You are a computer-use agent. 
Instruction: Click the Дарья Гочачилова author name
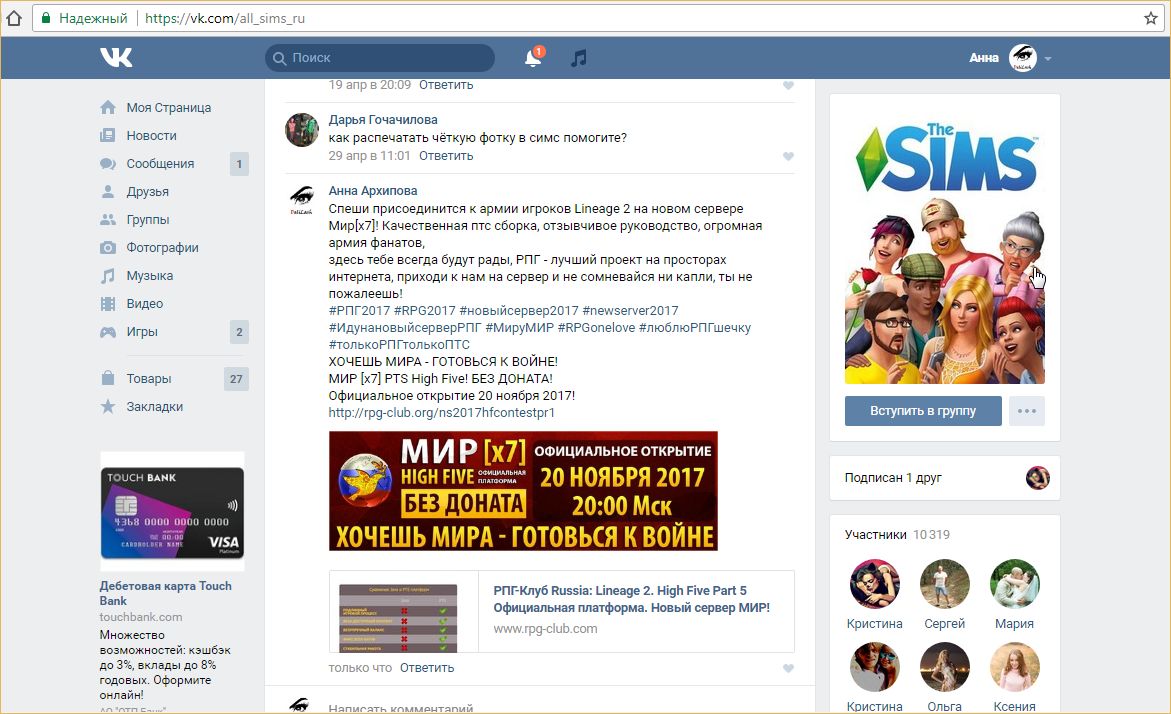[383, 119]
